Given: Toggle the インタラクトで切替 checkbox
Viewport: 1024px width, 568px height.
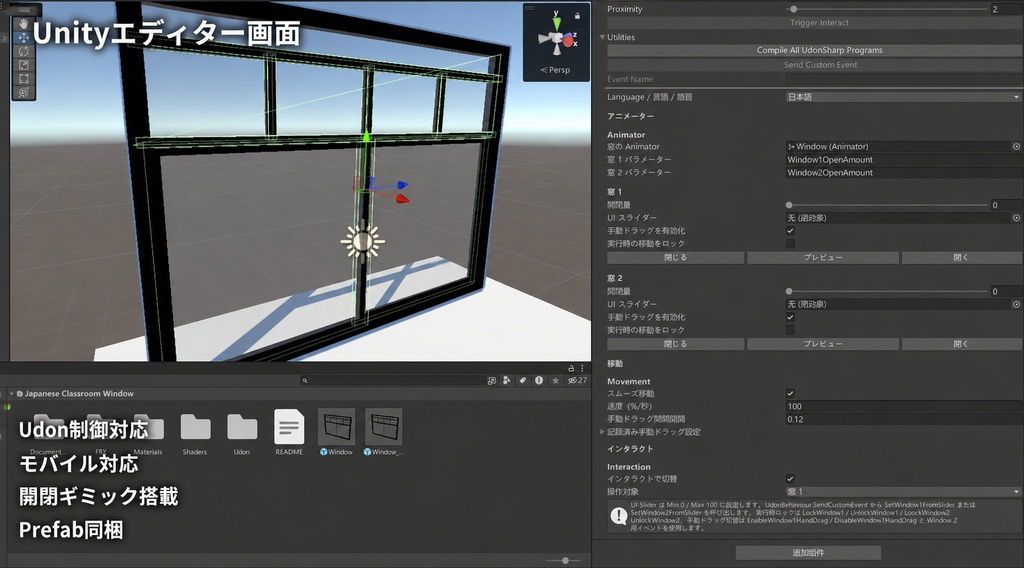Looking at the screenshot, I should tap(790, 479).
